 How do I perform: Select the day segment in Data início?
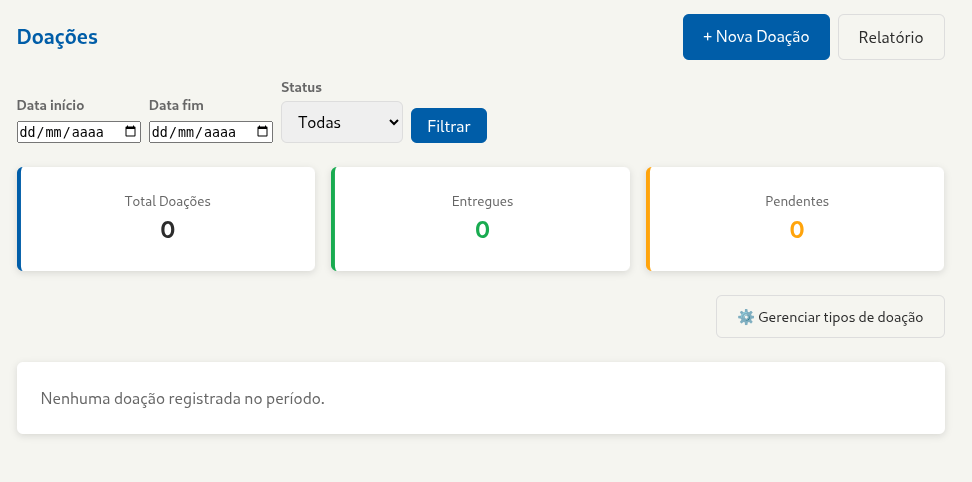tap(28, 131)
